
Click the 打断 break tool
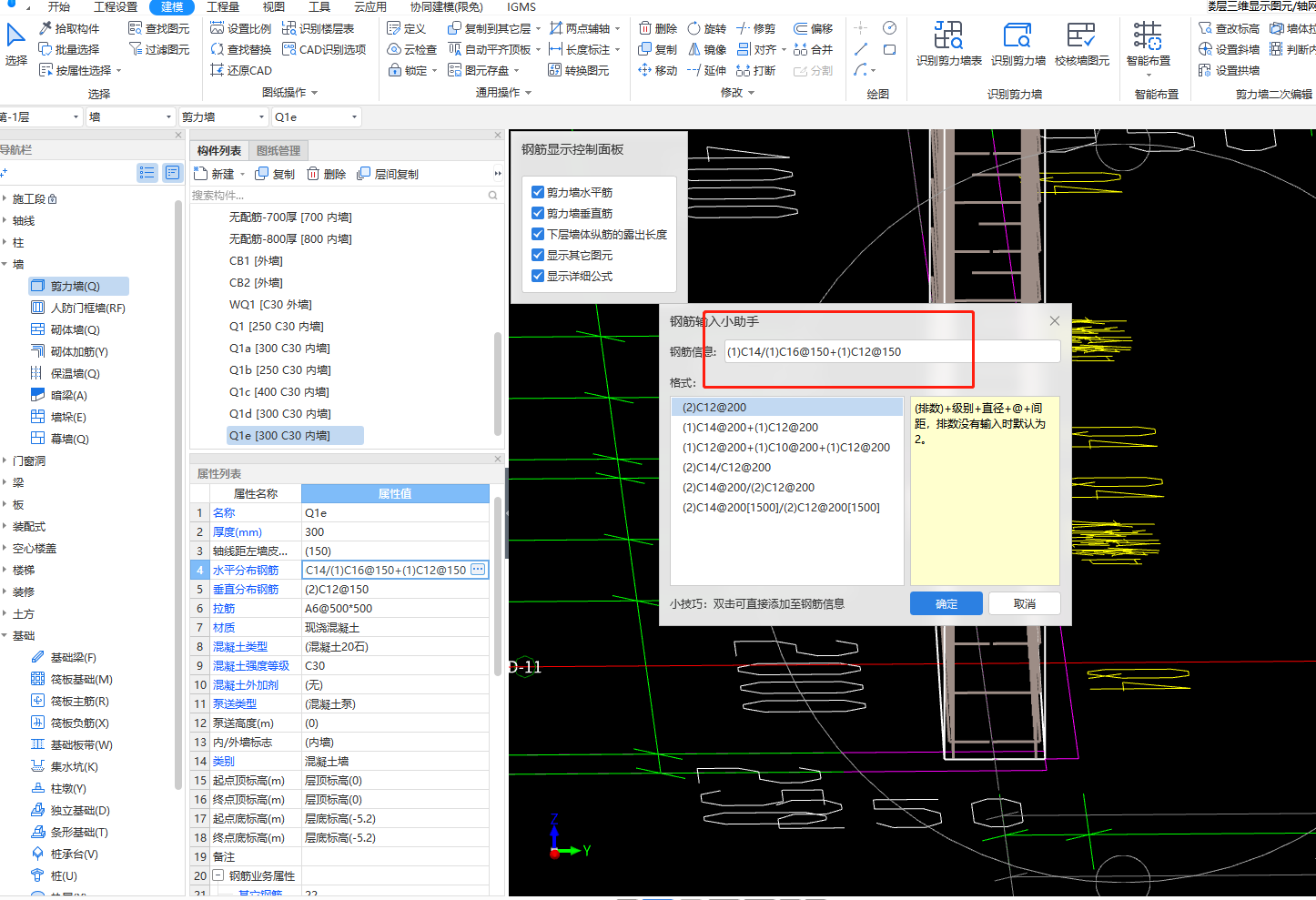point(756,70)
